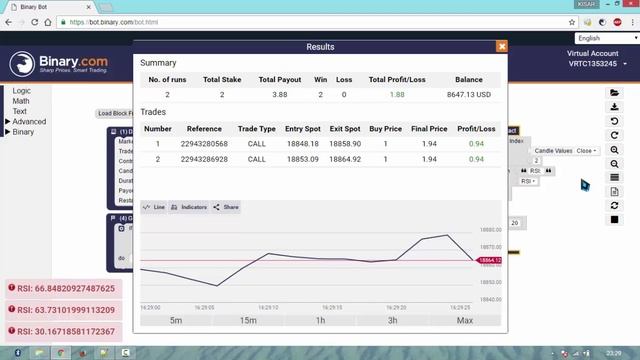This screenshot has width=640, height=360.
Task: Open the English language dropdown
Action: pyautogui.click(x=607, y=38)
